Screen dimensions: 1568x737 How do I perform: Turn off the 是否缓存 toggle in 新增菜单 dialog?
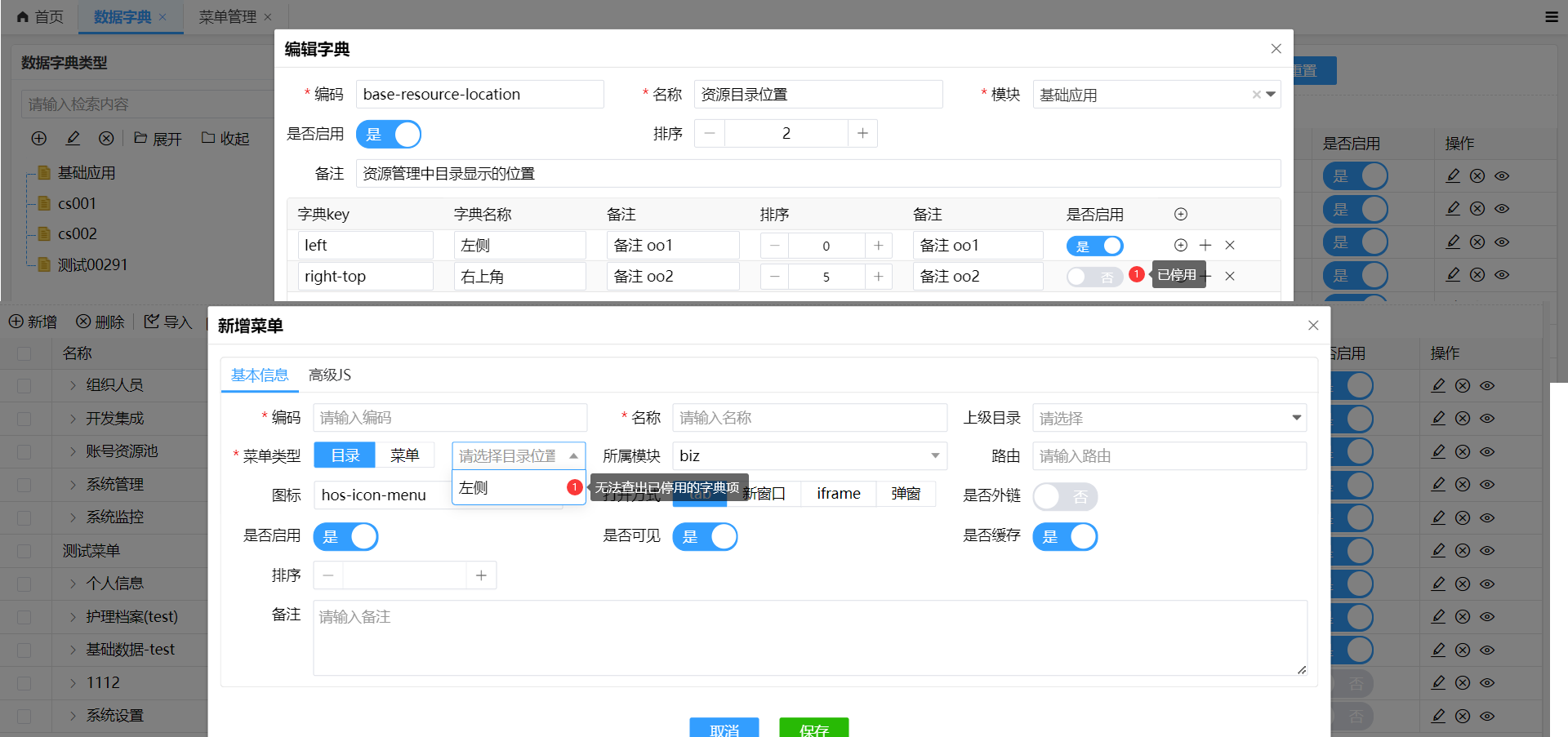[x=1065, y=536]
